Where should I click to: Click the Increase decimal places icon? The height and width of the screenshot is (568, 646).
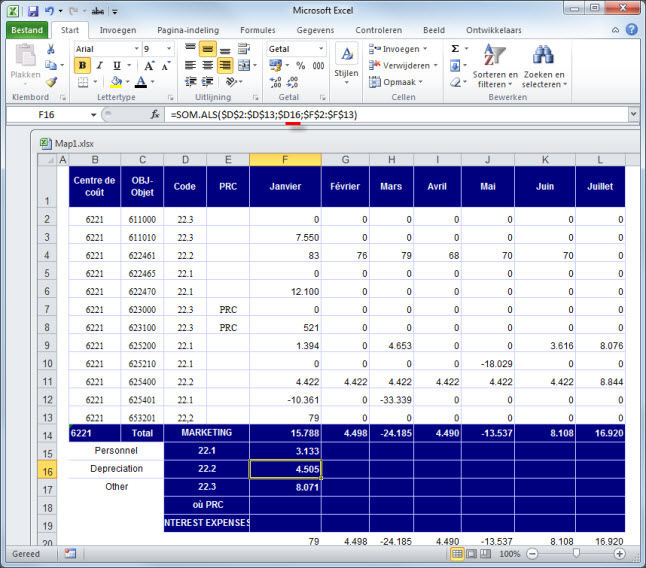[275, 82]
